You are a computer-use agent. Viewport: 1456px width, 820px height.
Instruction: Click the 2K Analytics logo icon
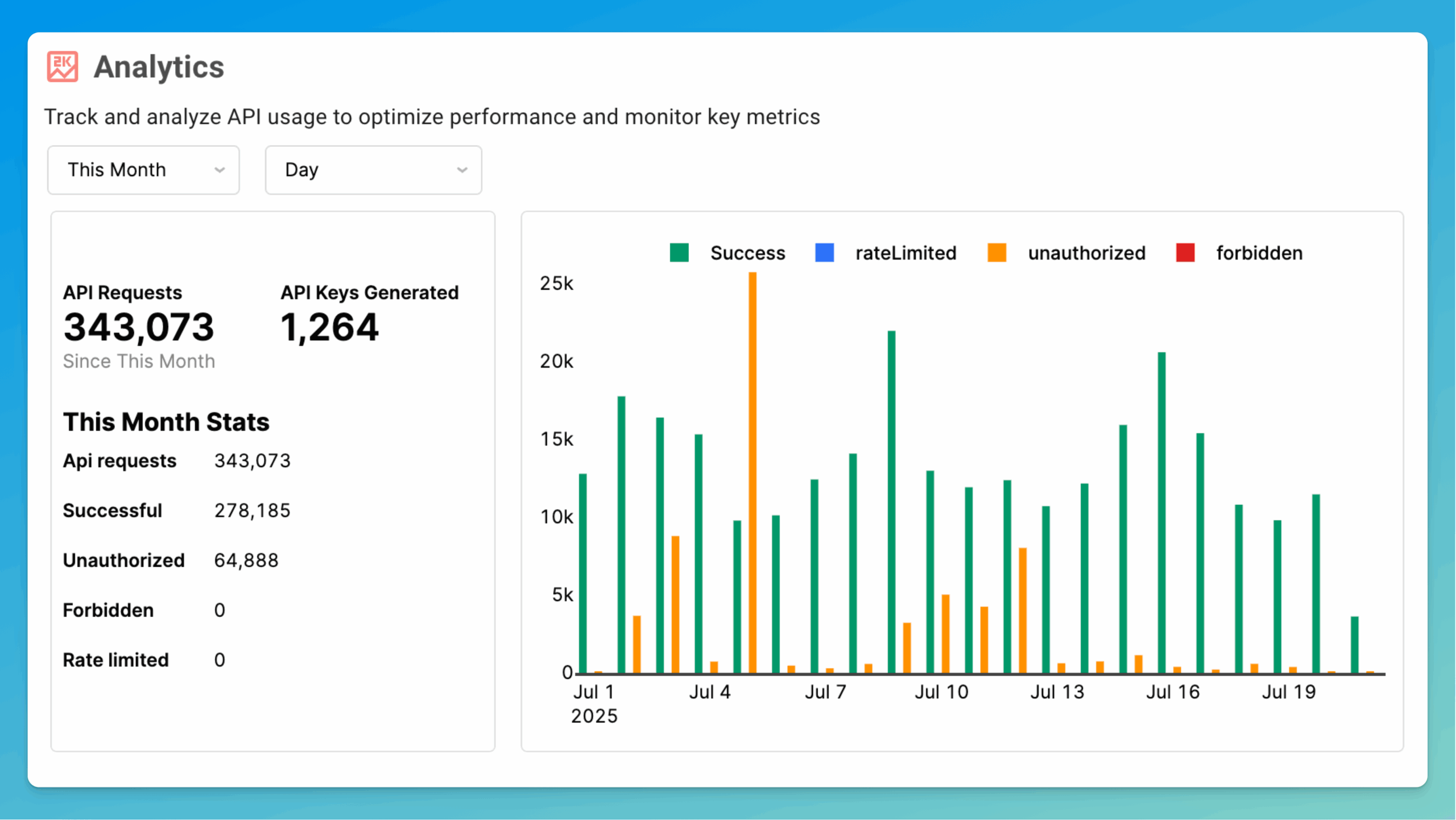[63, 67]
